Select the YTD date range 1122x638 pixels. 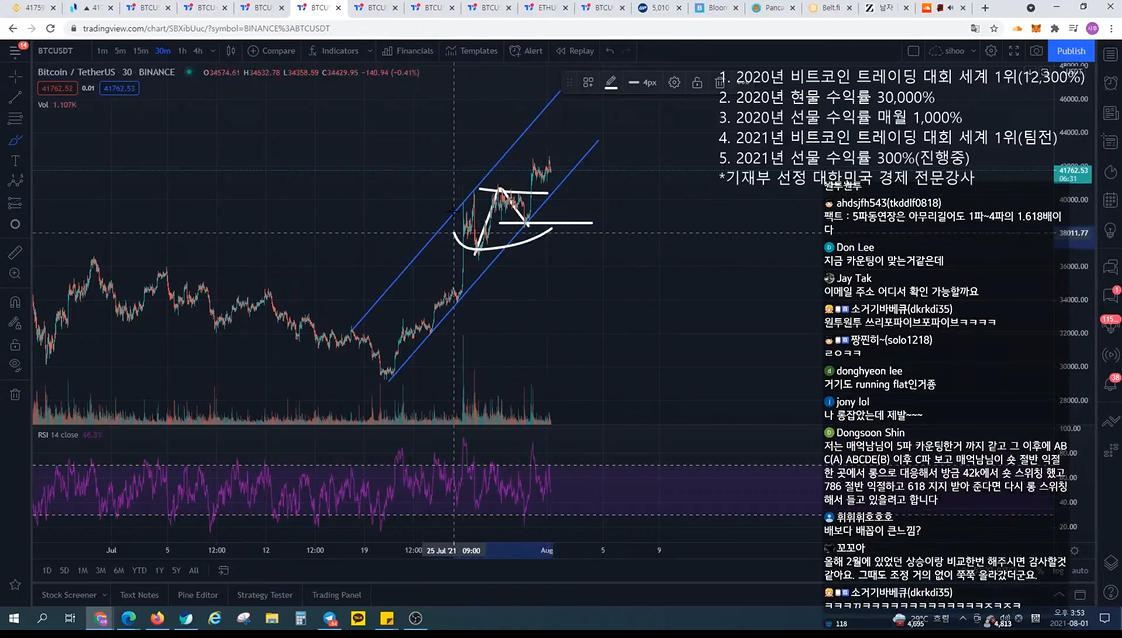[139, 570]
